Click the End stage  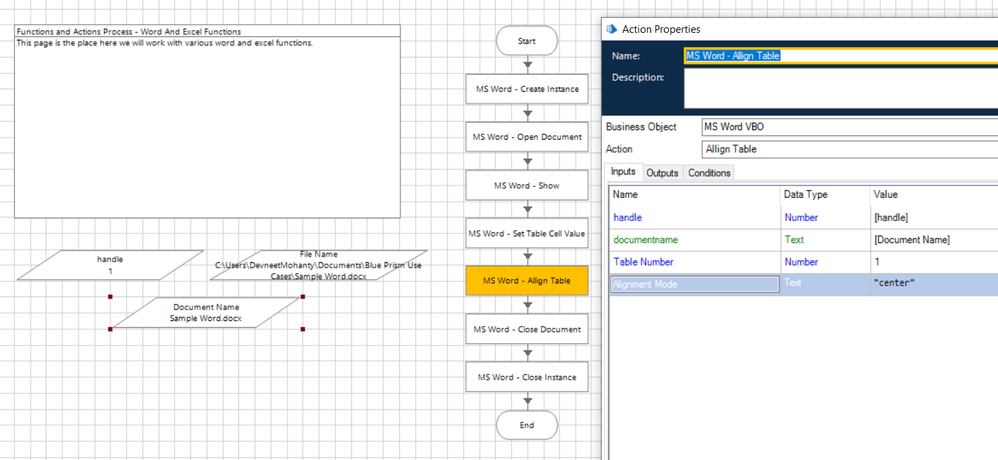click(527, 425)
